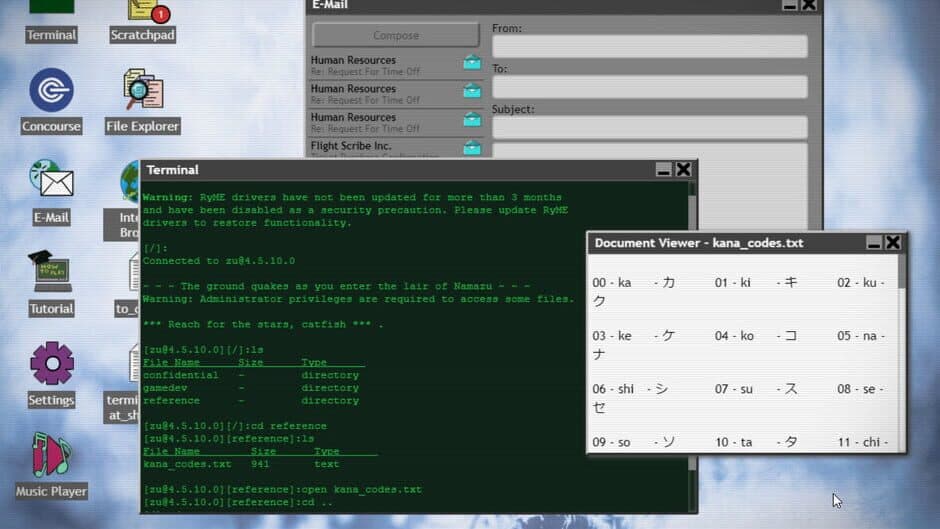Click the Compose button in E-Mail
This screenshot has width=940, height=529.
point(396,35)
